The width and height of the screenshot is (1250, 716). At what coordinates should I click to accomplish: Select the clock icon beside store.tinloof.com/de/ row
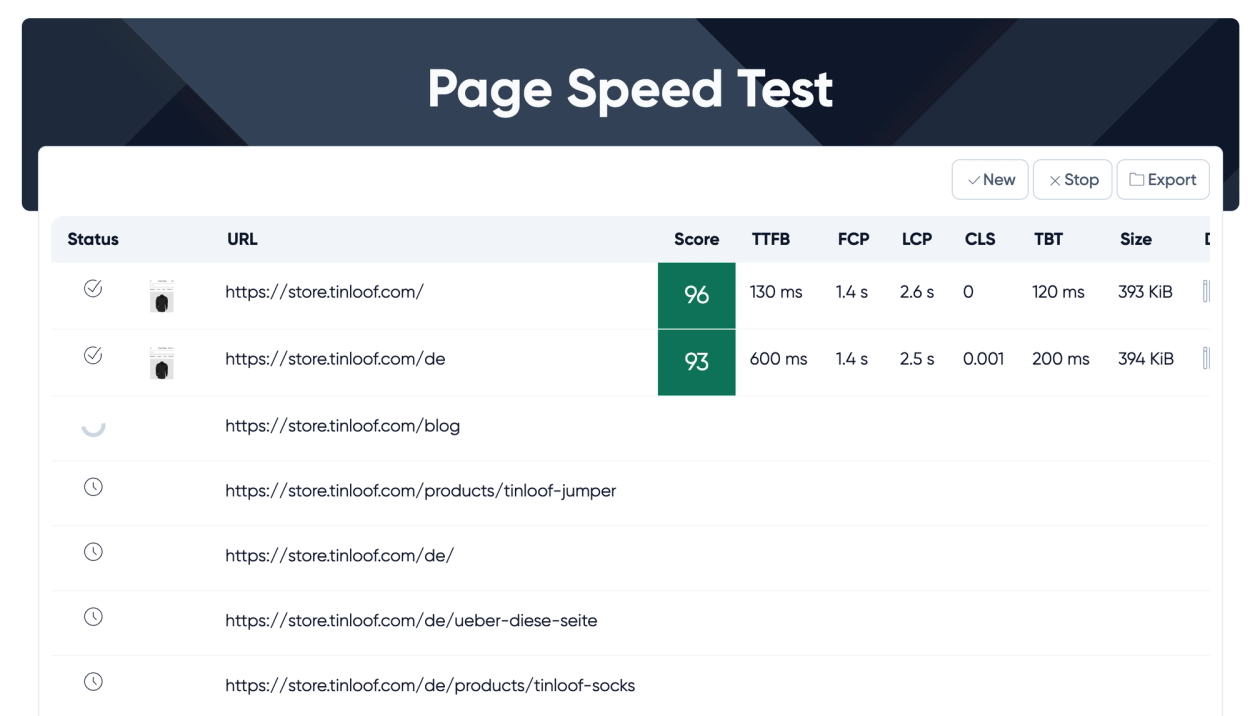(x=93, y=552)
